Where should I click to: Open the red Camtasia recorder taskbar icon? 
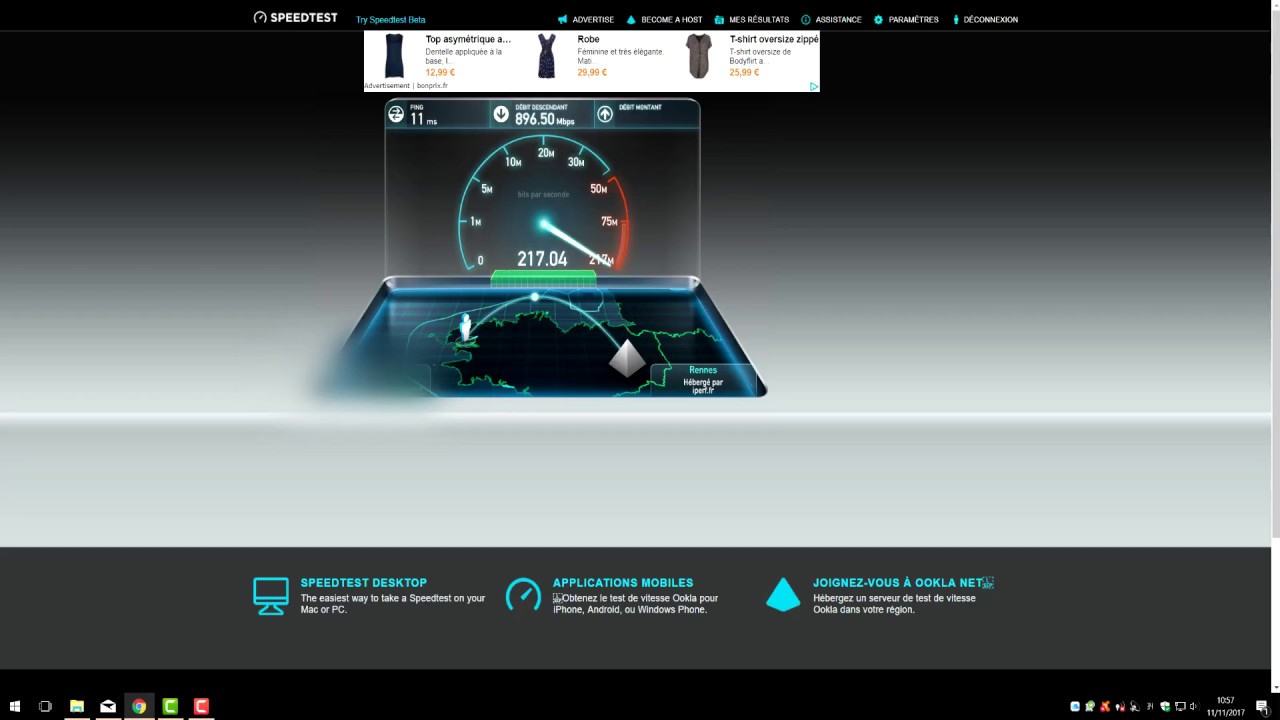[201, 706]
